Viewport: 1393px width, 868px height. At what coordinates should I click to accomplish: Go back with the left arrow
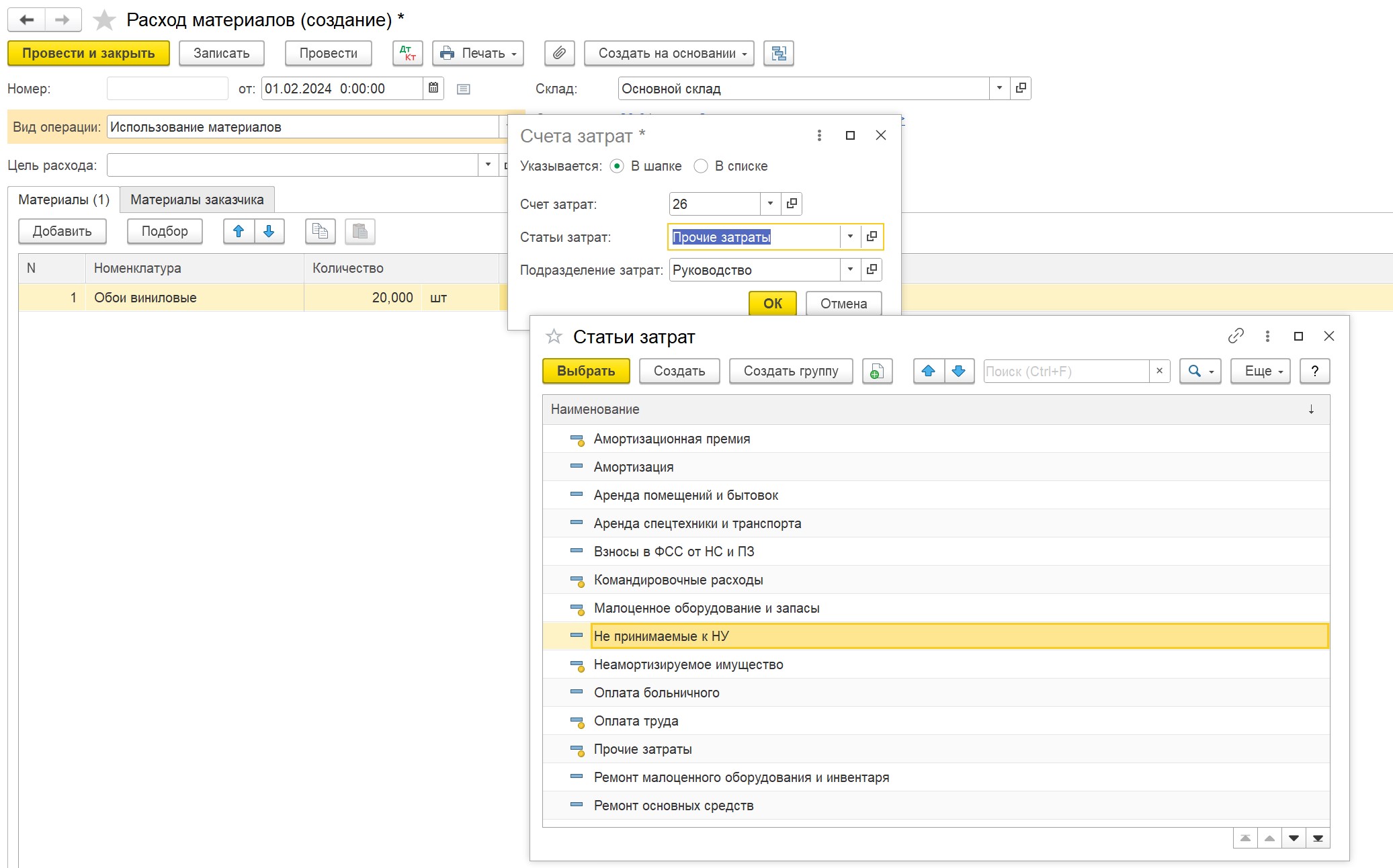click(x=27, y=20)
